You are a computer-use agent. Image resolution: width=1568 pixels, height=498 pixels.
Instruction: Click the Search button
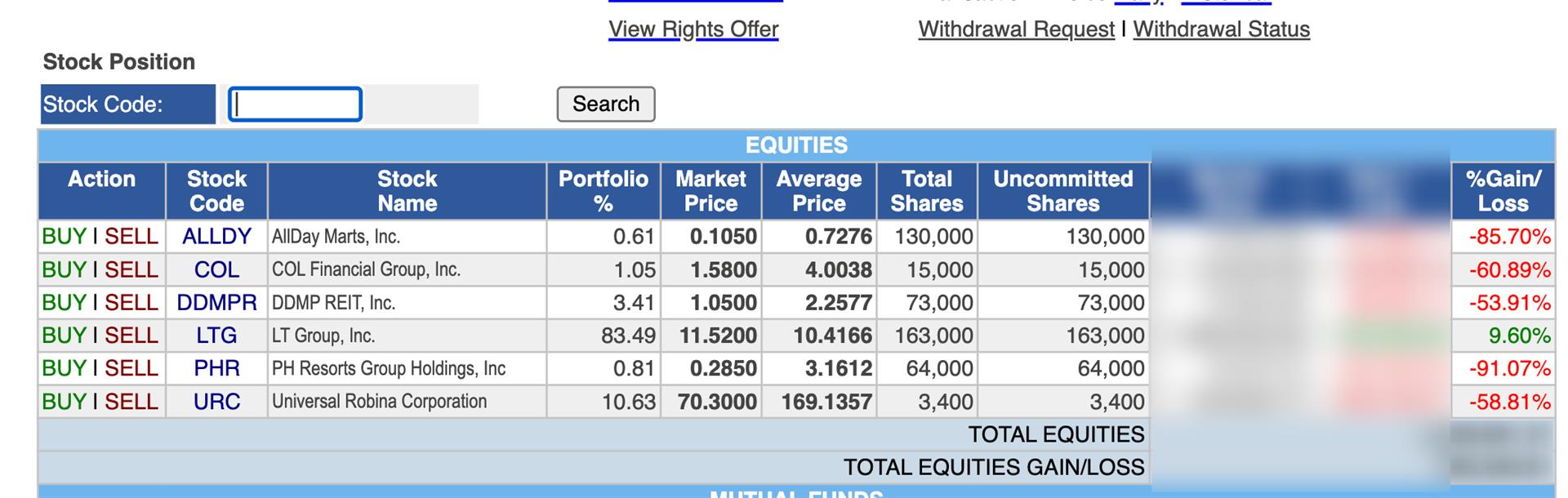(x=606, y=104)
